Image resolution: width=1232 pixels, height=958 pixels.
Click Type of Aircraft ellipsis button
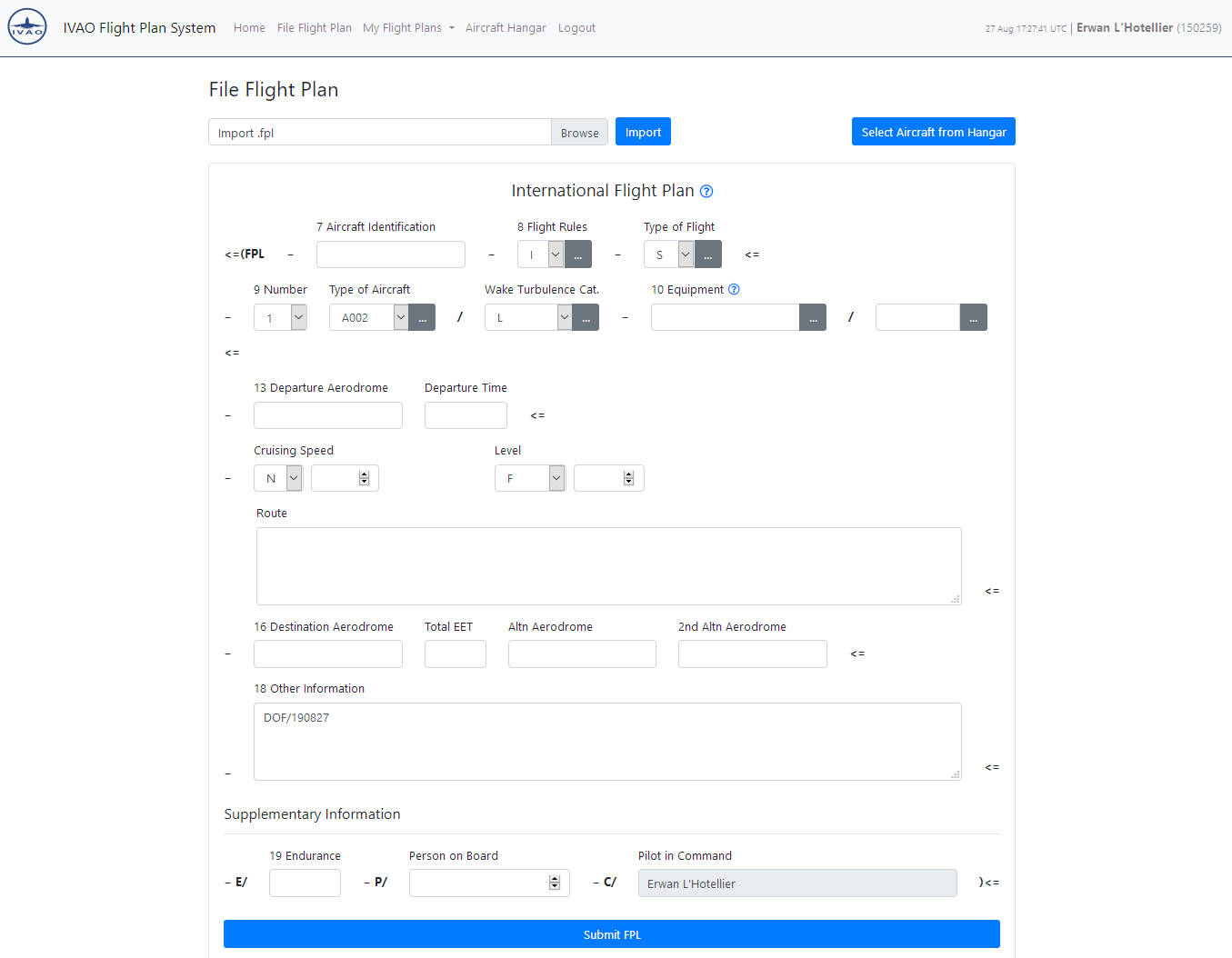[x=422, y=318]
